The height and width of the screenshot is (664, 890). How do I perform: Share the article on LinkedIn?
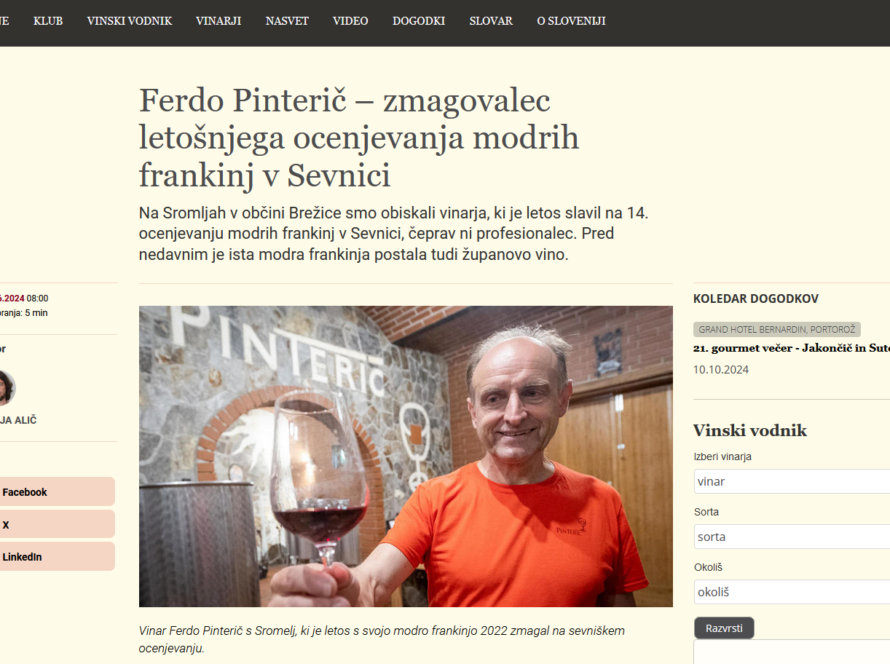[57, 557]
